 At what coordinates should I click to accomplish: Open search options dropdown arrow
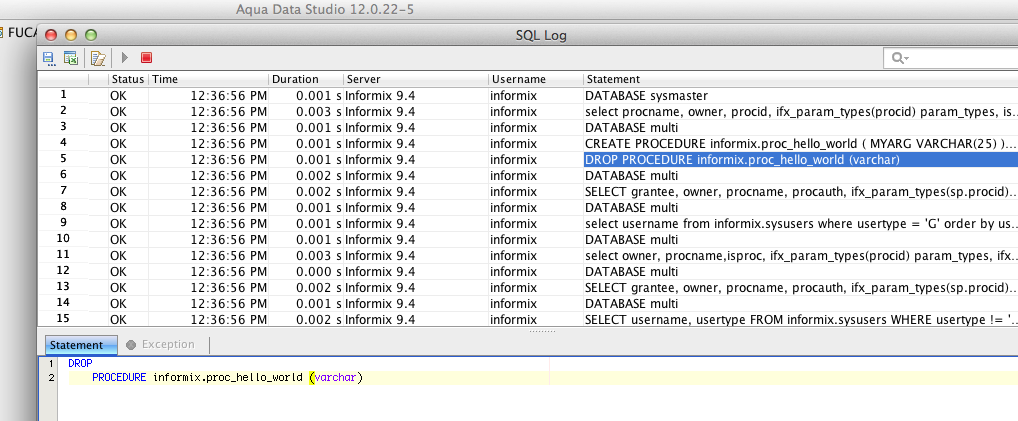[x=906, y=59]
